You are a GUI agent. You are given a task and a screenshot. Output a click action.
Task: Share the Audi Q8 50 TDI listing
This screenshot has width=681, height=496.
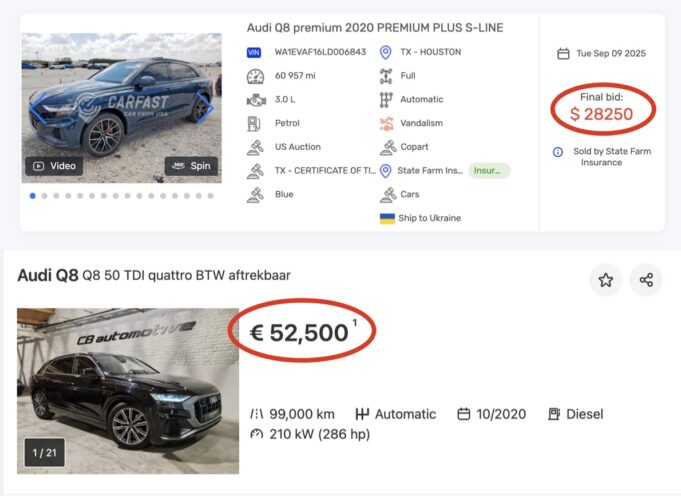(x=646, y=280)
